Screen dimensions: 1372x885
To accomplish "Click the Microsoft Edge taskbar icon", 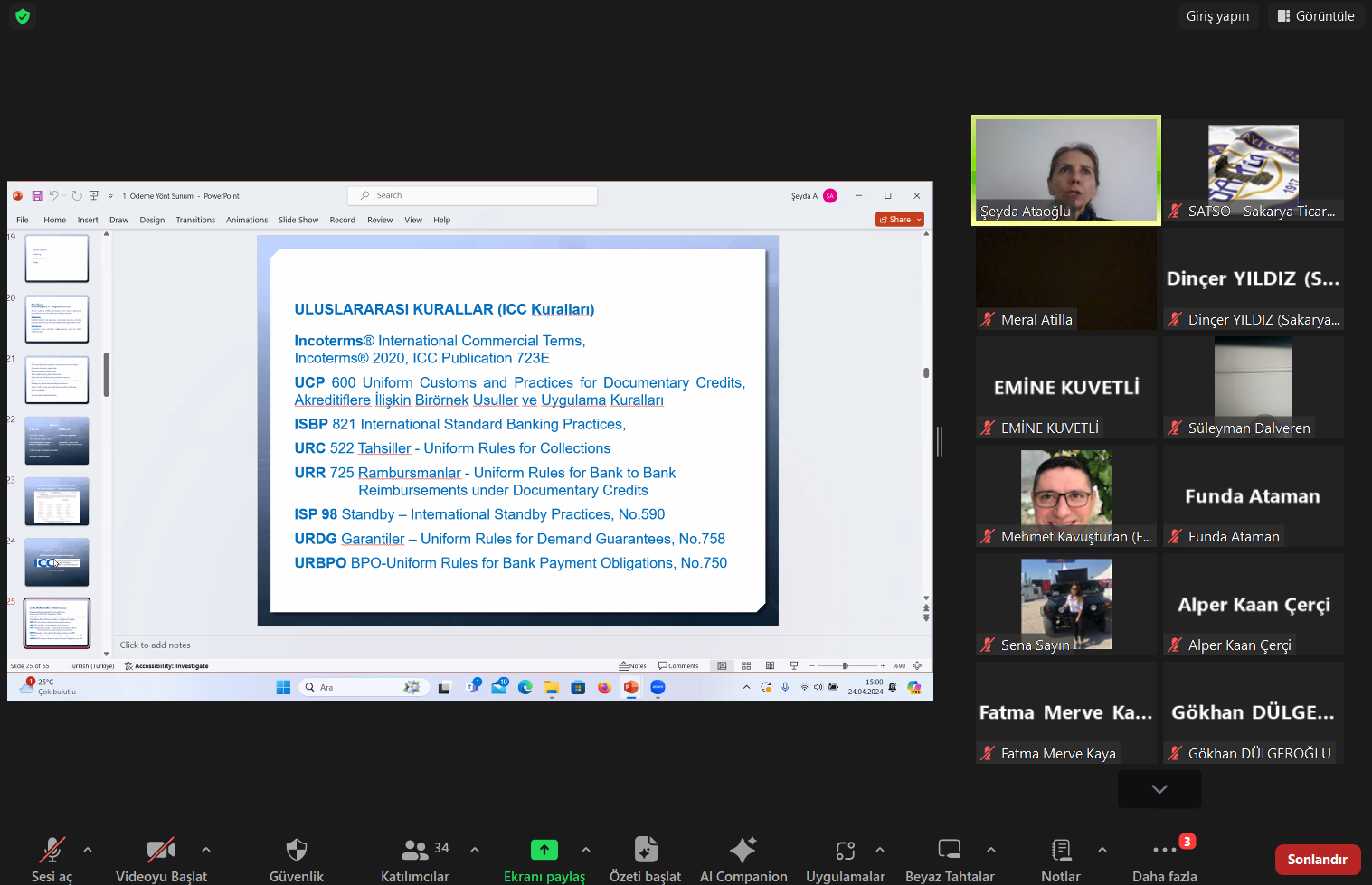I will pyautogui.click(x=525, y=687).
